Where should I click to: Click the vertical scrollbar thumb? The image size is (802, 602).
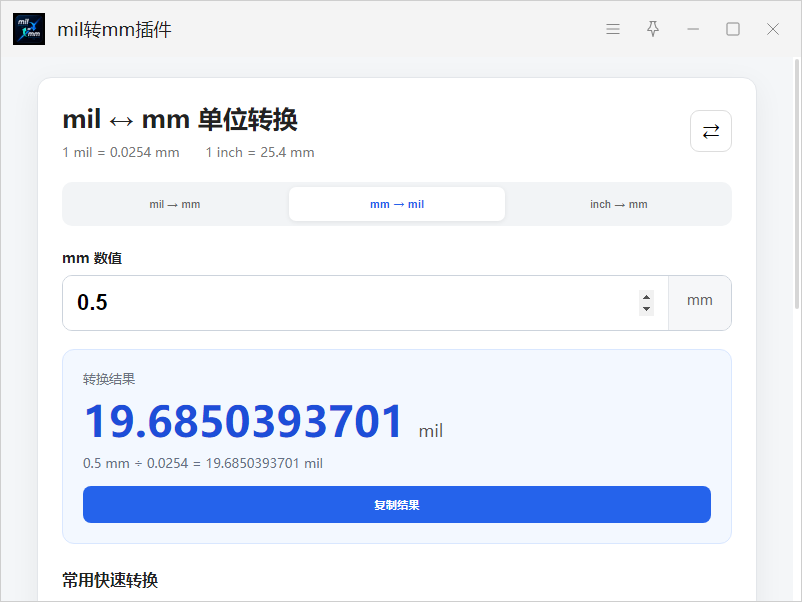(797, 184)
